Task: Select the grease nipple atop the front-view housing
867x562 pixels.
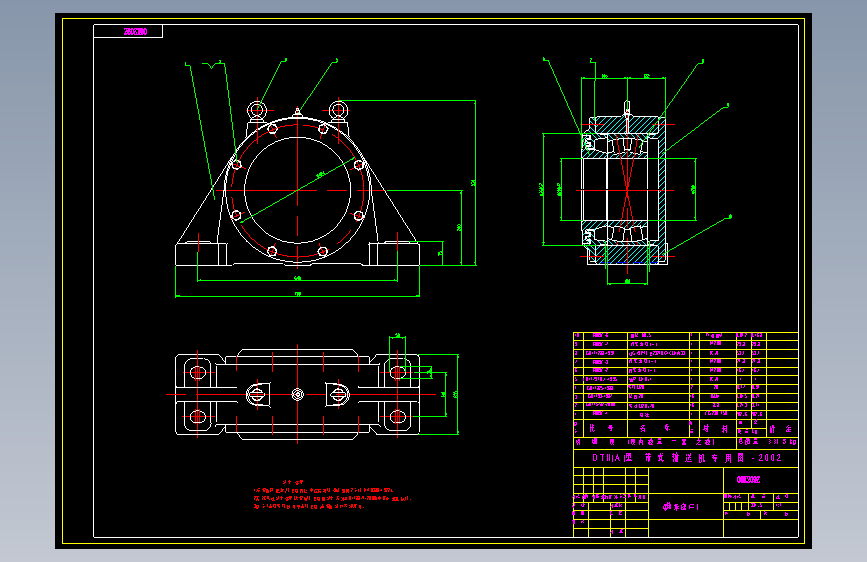Action: pyautogui.click(x=297, y=113)
